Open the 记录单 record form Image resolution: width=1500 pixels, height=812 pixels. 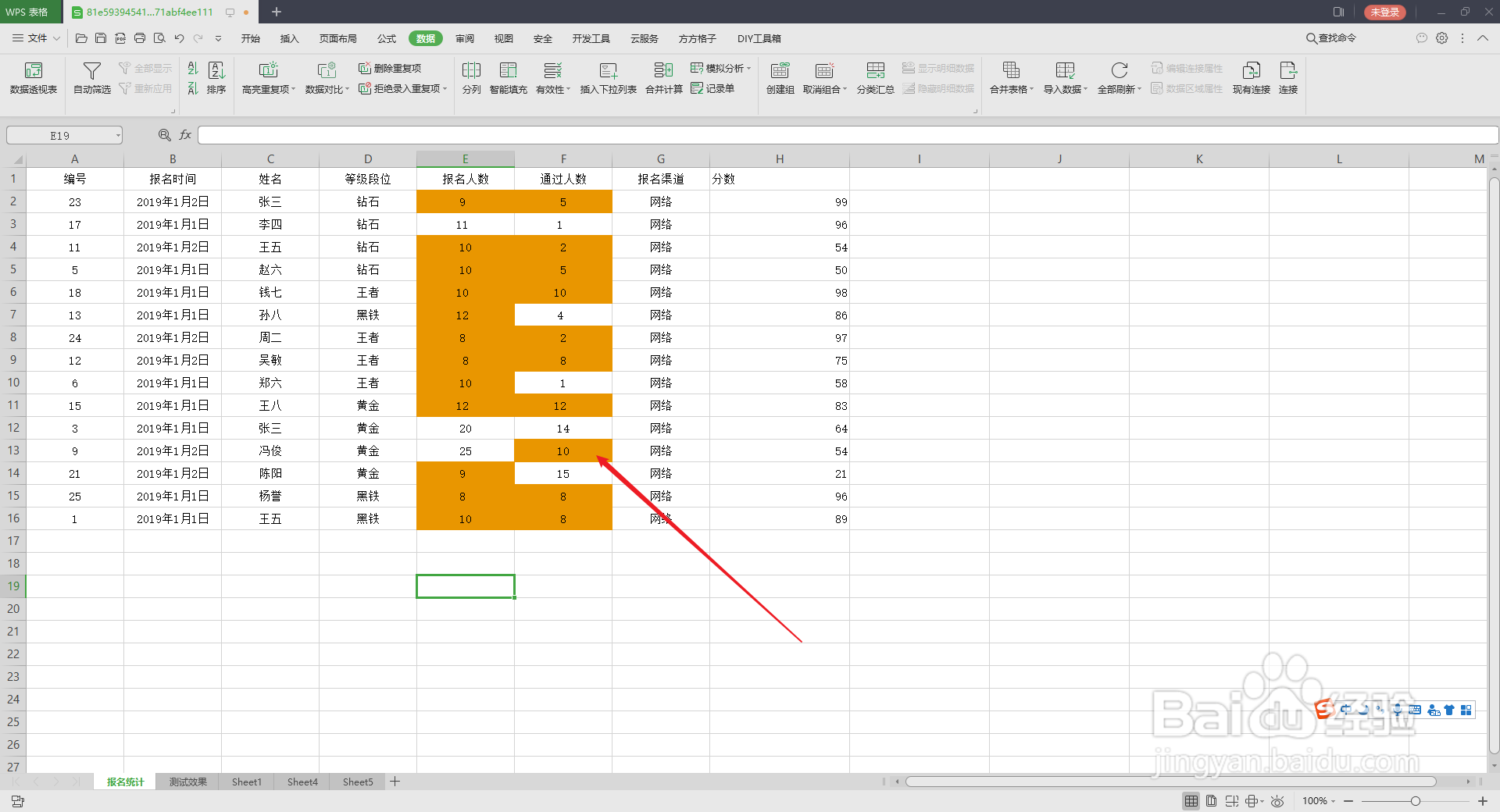[712, 88]
